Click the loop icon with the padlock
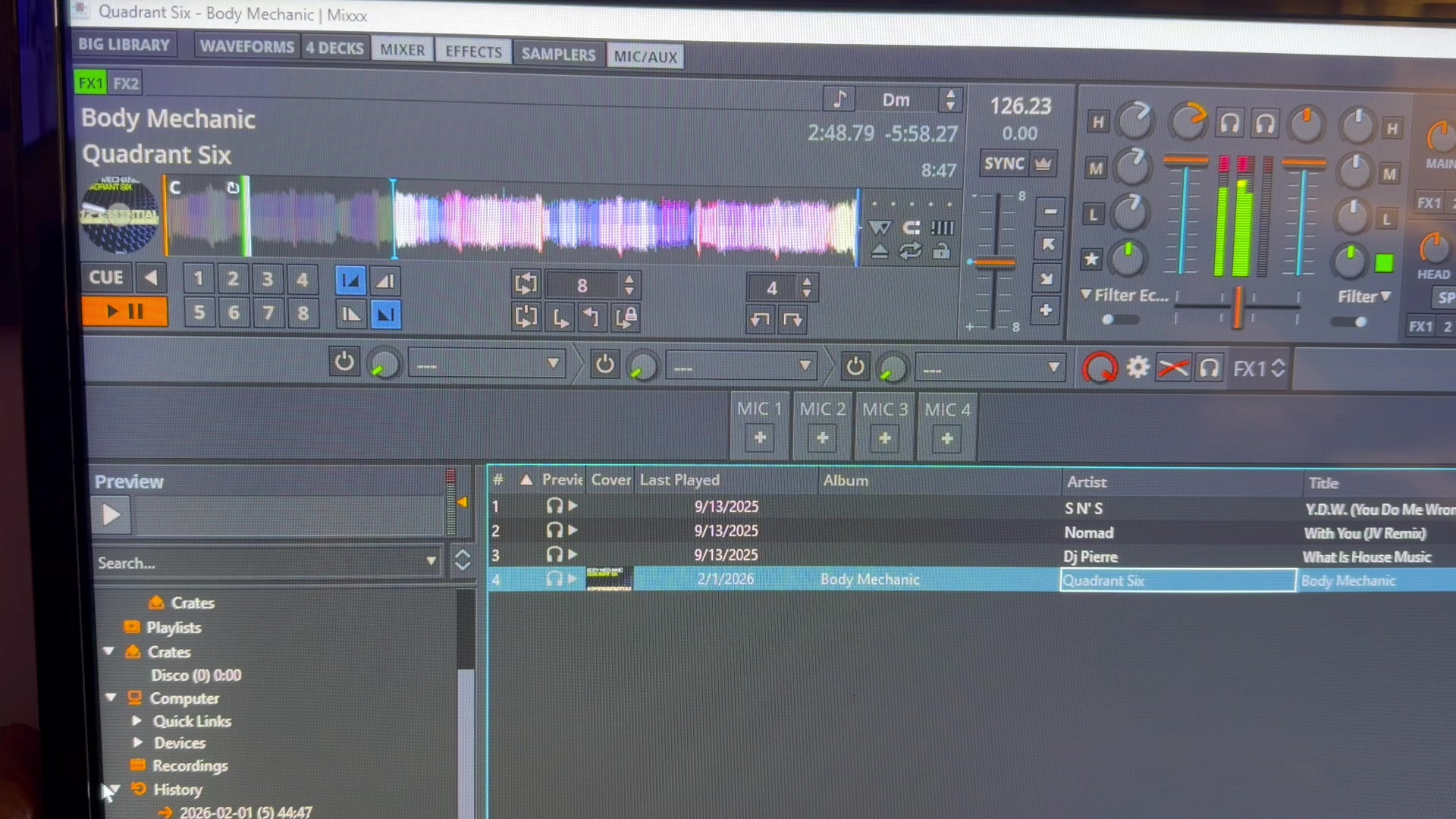 (626, 318)
